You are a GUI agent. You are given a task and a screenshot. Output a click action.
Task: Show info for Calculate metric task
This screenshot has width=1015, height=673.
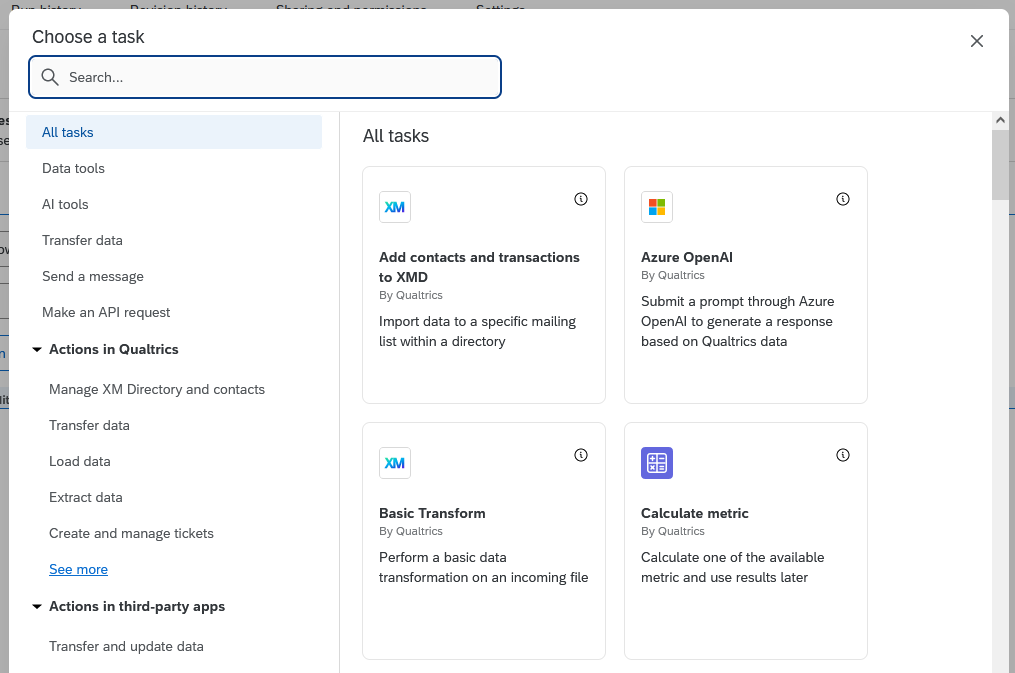843,456
